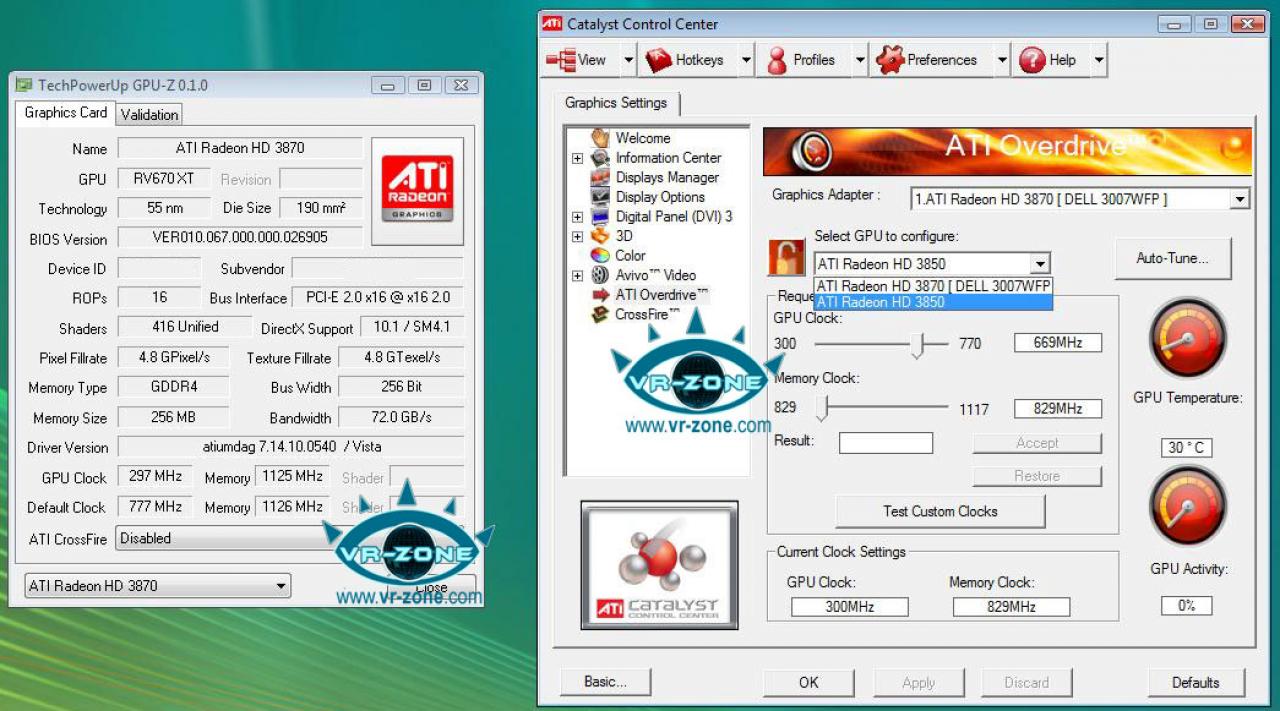The width and height of the screenshot is (1280, 711).
Task: Choose ATI Radeon HD 3850 from the list
Action: [934, 302]
